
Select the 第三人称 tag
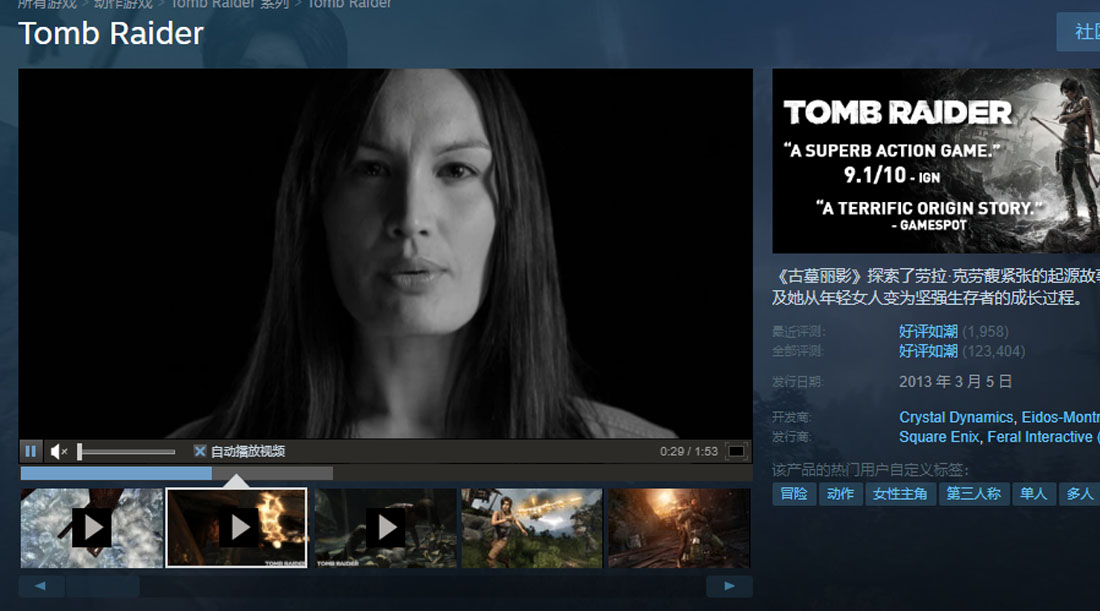974,494
